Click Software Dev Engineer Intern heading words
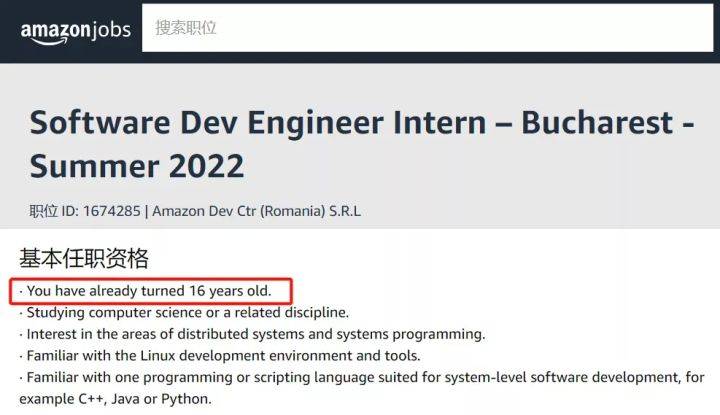Image resolution: width=720 pixels, height=415 pixels. pos(258,123)
